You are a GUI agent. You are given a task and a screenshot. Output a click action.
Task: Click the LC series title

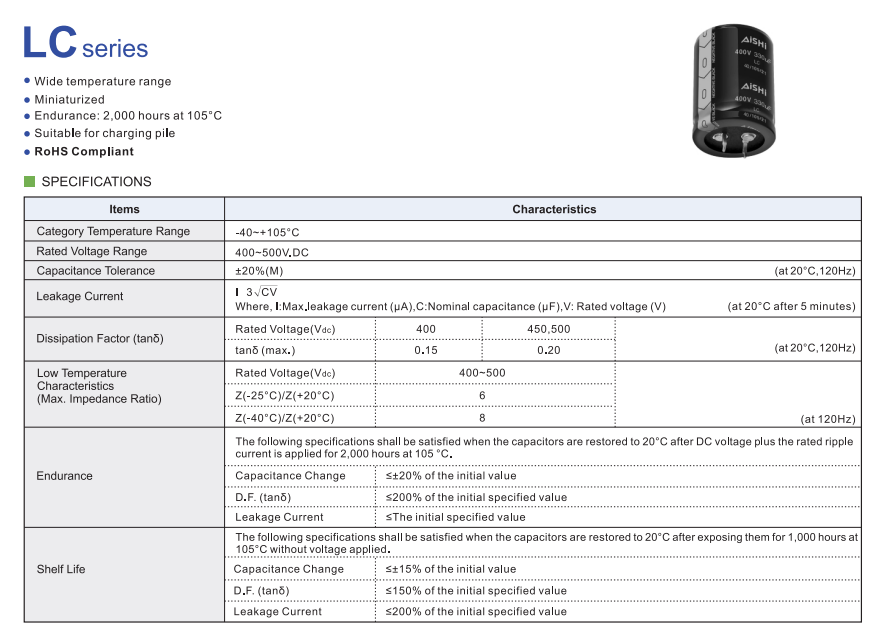85,44
